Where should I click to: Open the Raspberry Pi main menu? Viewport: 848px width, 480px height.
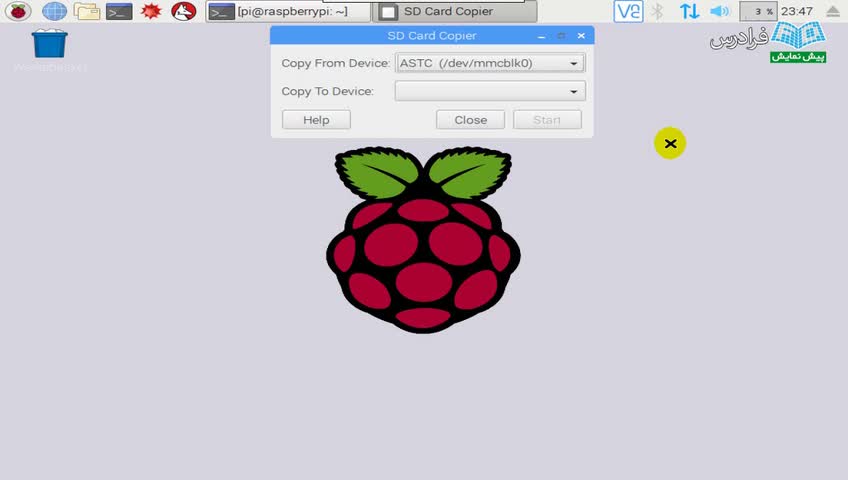coord(18,11)
